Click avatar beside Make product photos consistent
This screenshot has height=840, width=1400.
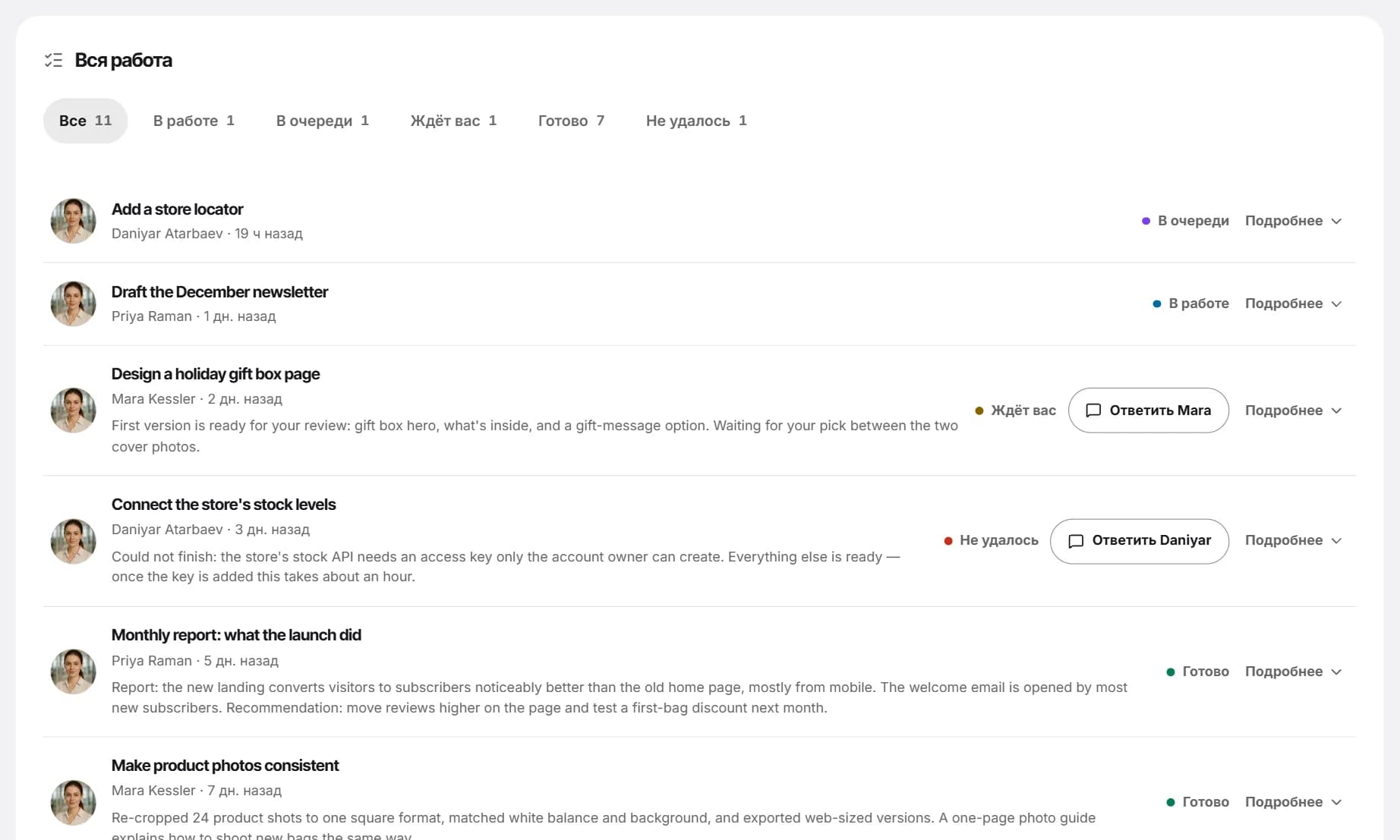pyautogui.click(x=73, y=802)
